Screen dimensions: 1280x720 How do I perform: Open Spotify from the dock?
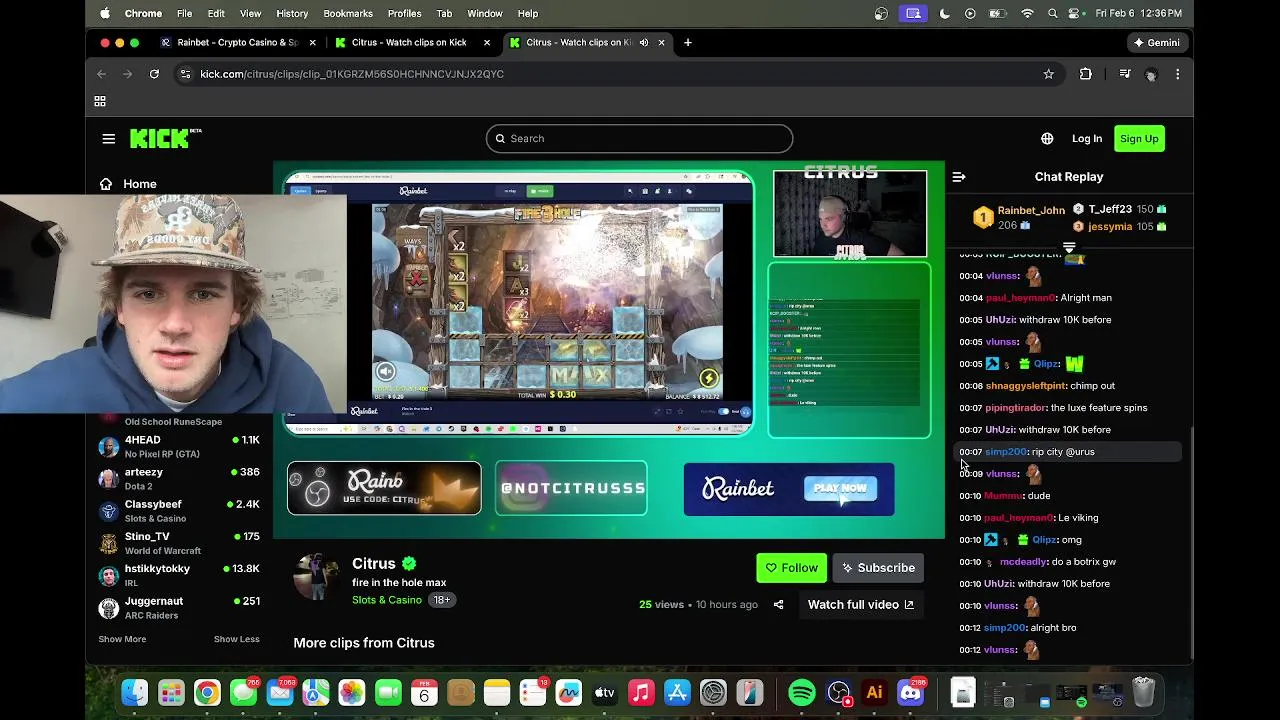[x=802, y=692]
